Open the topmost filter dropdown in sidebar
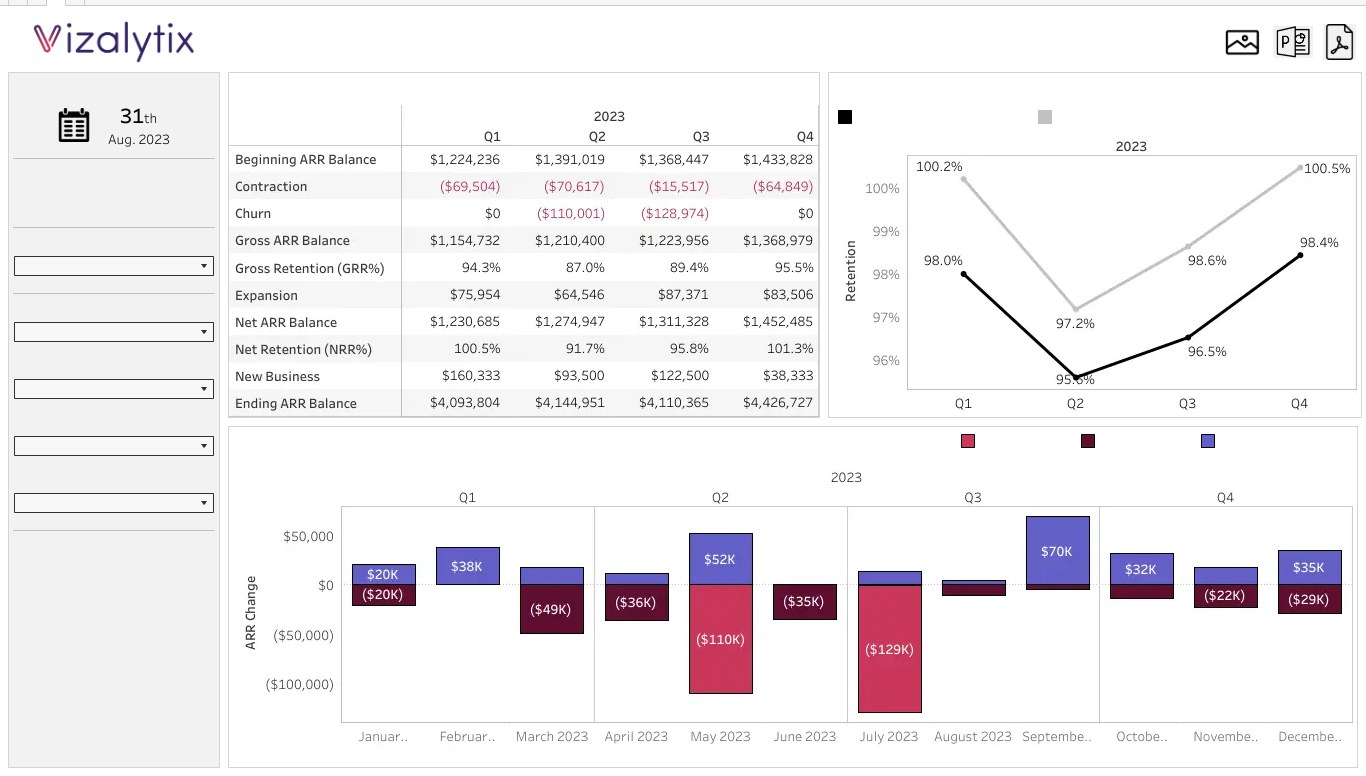The height and width of the screenshot is (776, 1366). (114, 266)
